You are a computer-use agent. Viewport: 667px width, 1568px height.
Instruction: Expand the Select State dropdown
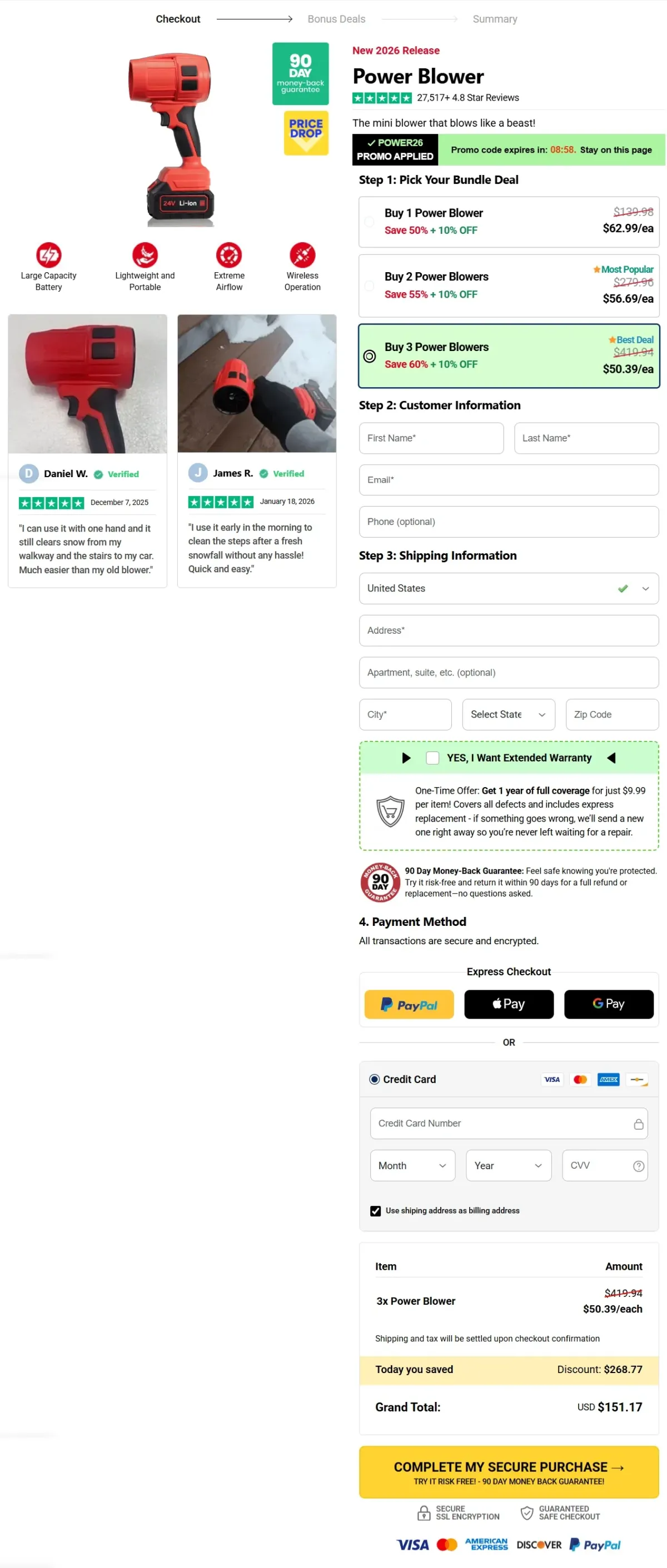tap(509, 715)
